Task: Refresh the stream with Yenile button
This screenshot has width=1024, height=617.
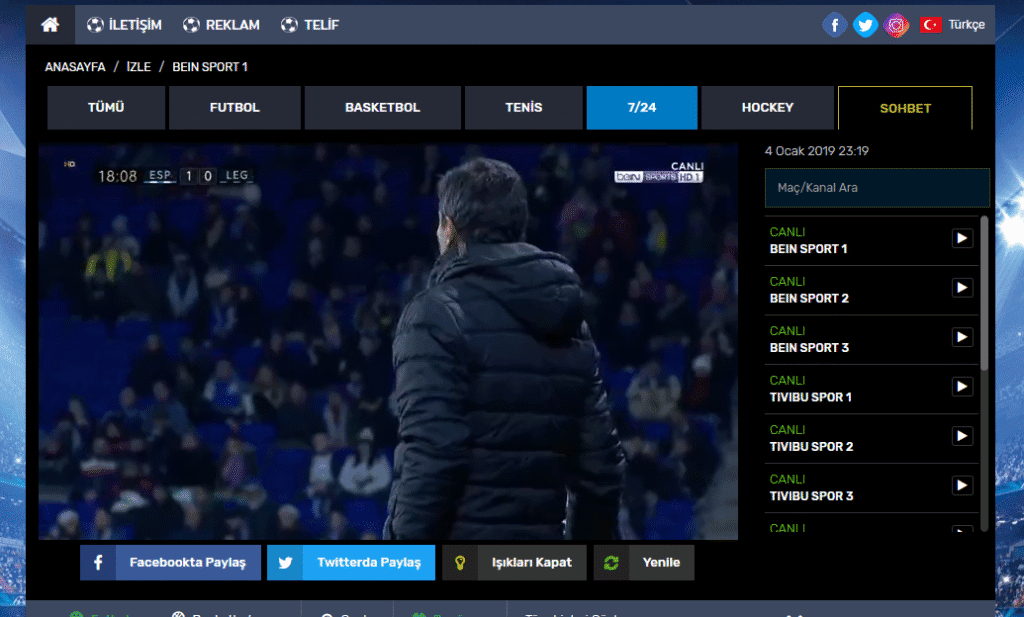Action: click(644, 563)
